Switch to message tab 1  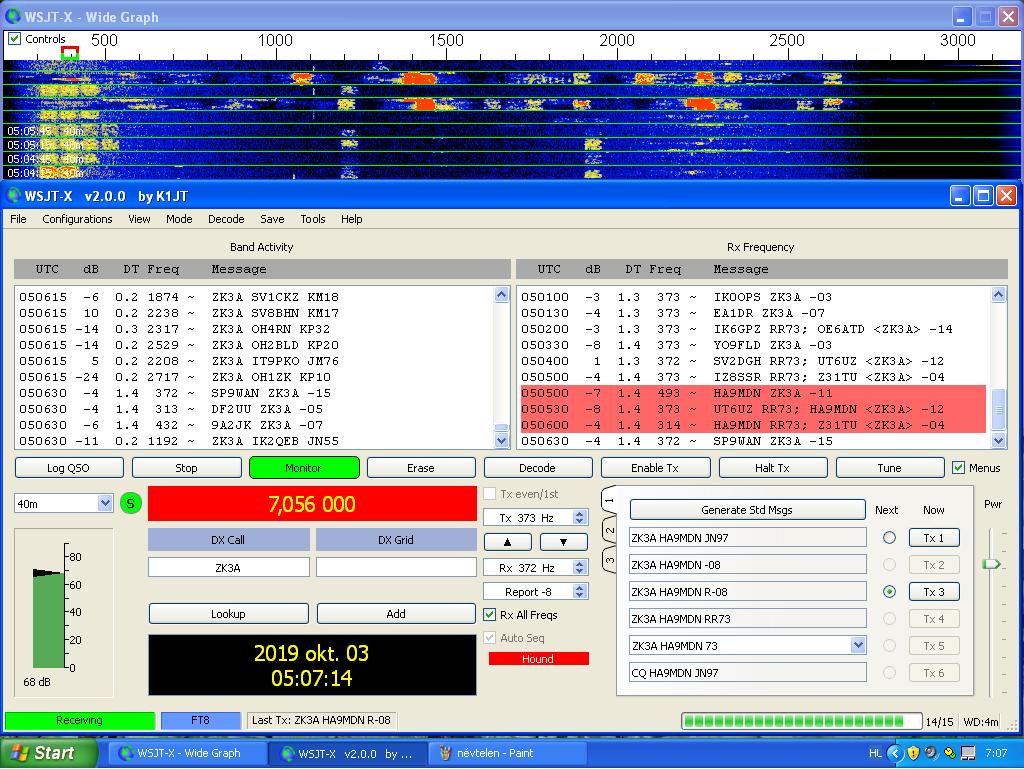click(x=609, y=501)
